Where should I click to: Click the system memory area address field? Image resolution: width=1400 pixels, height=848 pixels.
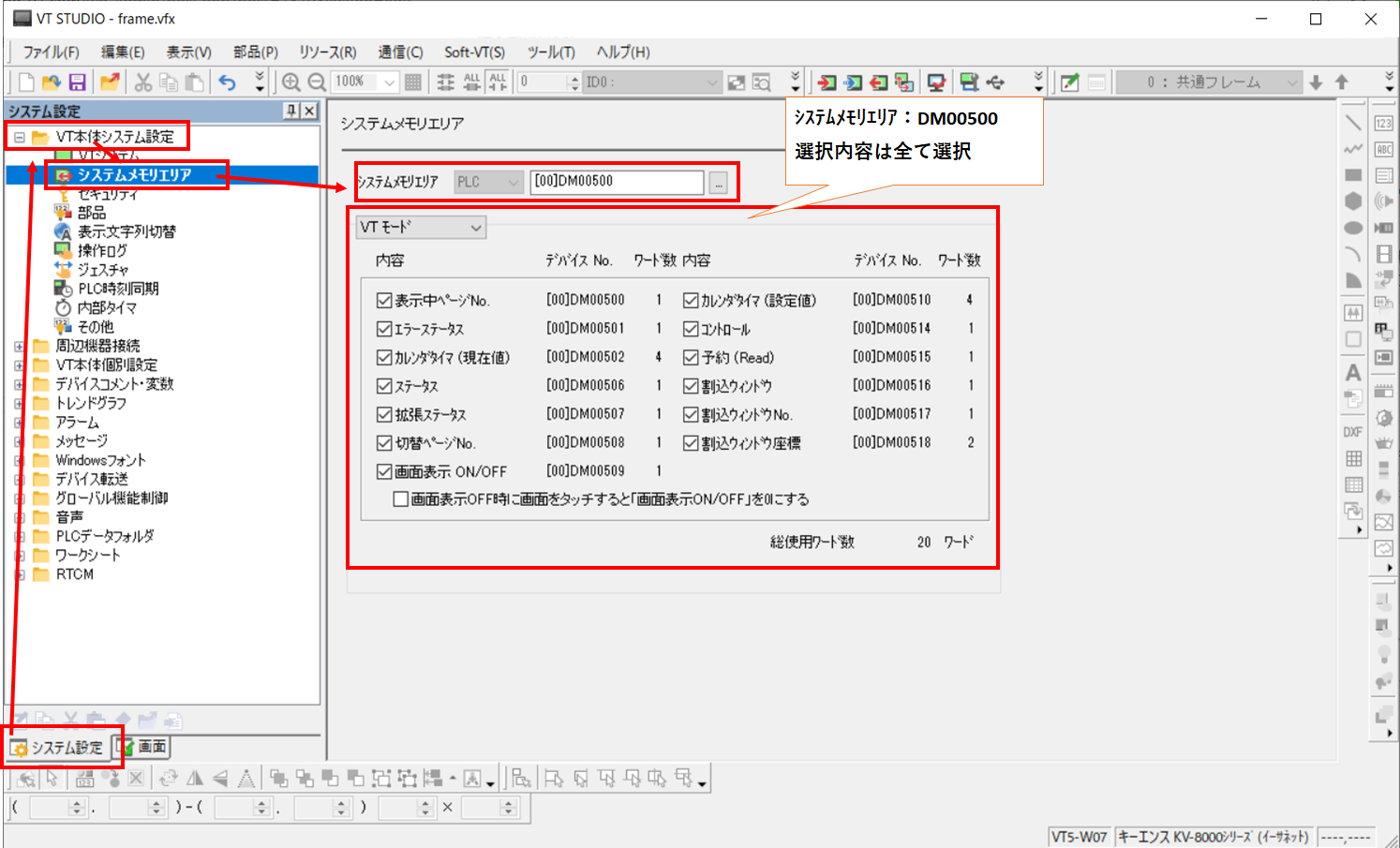[x=616, y=182]
